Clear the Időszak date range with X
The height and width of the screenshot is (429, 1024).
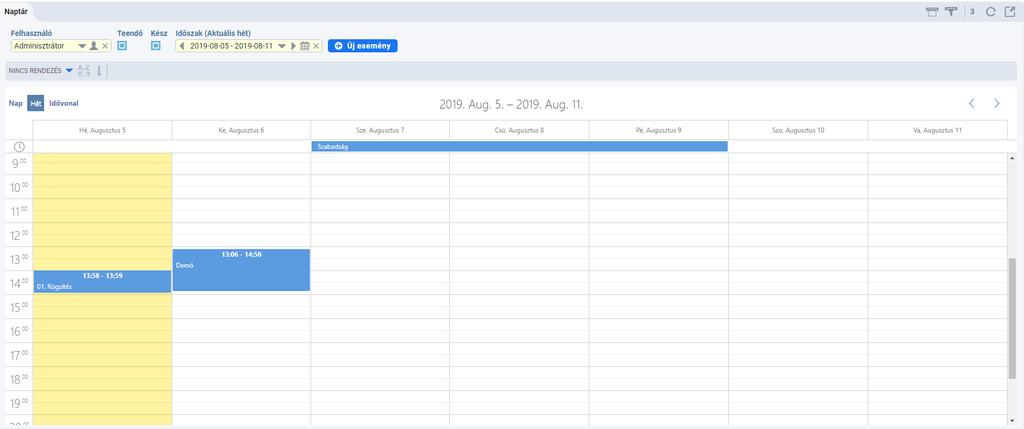[316, 46]
